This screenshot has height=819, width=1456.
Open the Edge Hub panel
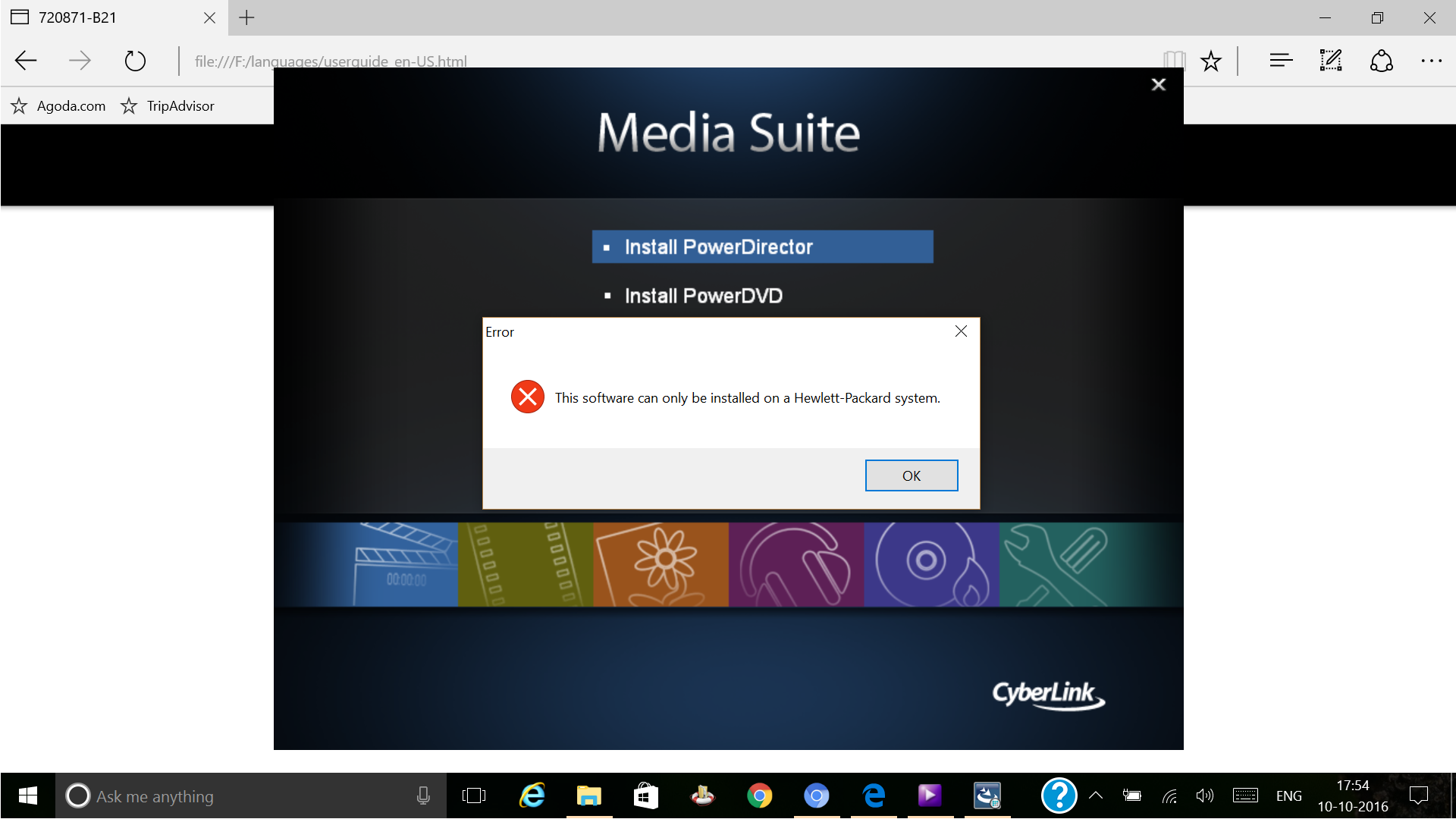(x=1281, y=61)
